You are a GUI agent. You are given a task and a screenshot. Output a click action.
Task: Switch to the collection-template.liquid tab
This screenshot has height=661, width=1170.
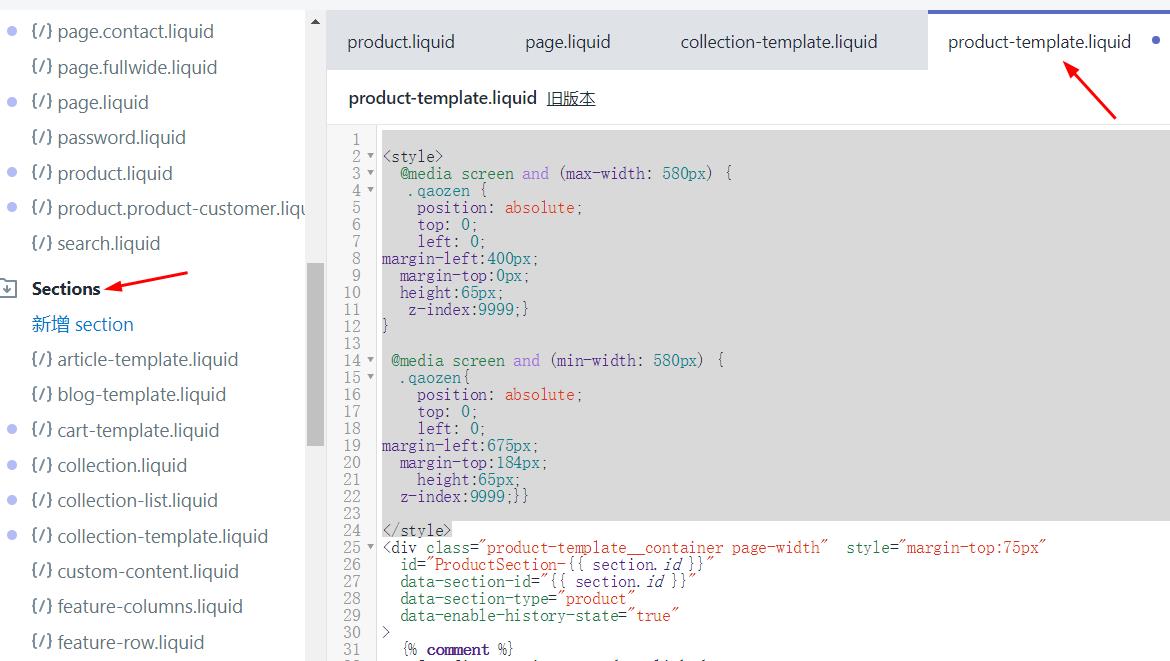tap(778, 42)
